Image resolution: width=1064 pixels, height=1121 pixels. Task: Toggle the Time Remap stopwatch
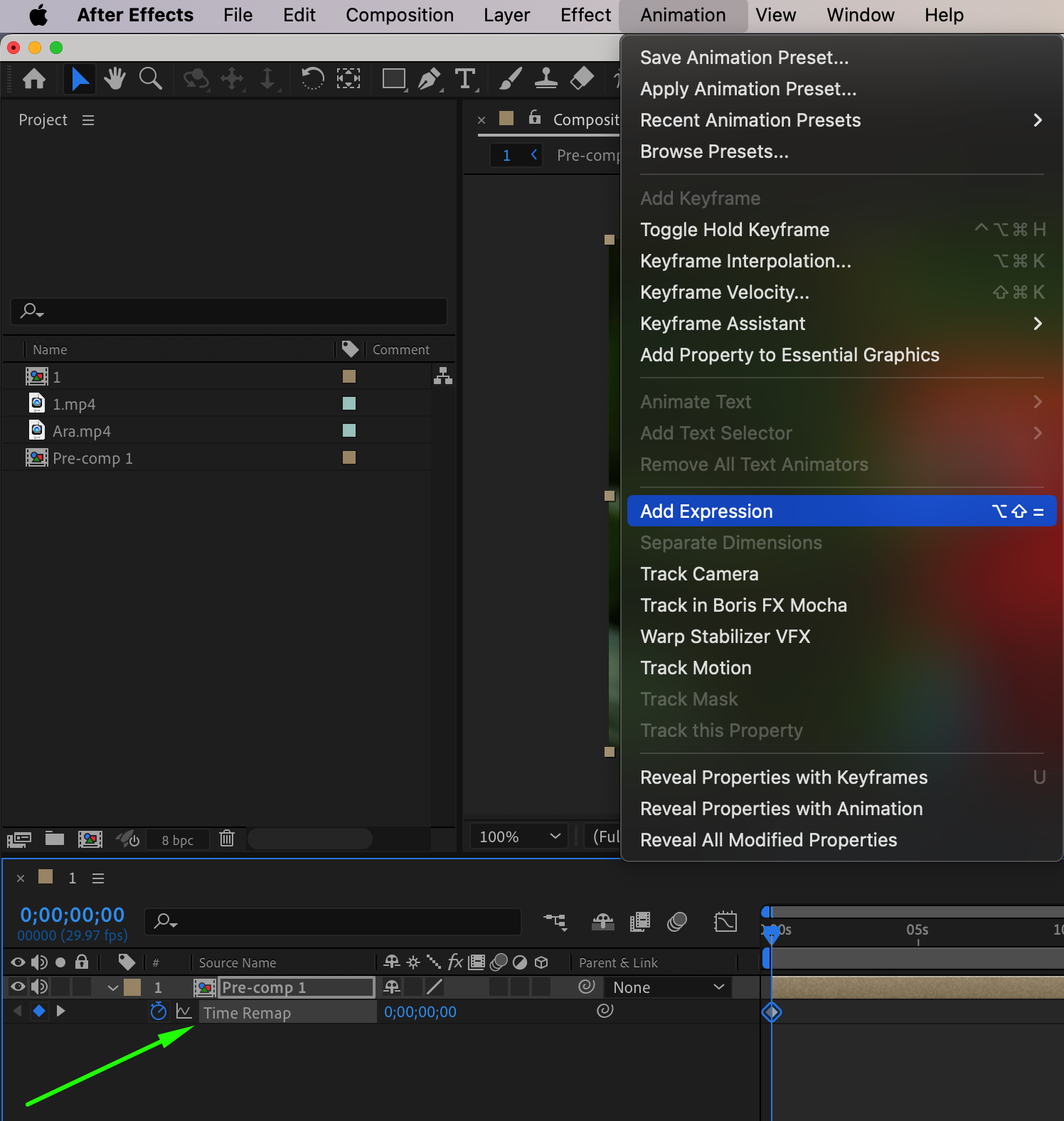(x=159, y=1011)
